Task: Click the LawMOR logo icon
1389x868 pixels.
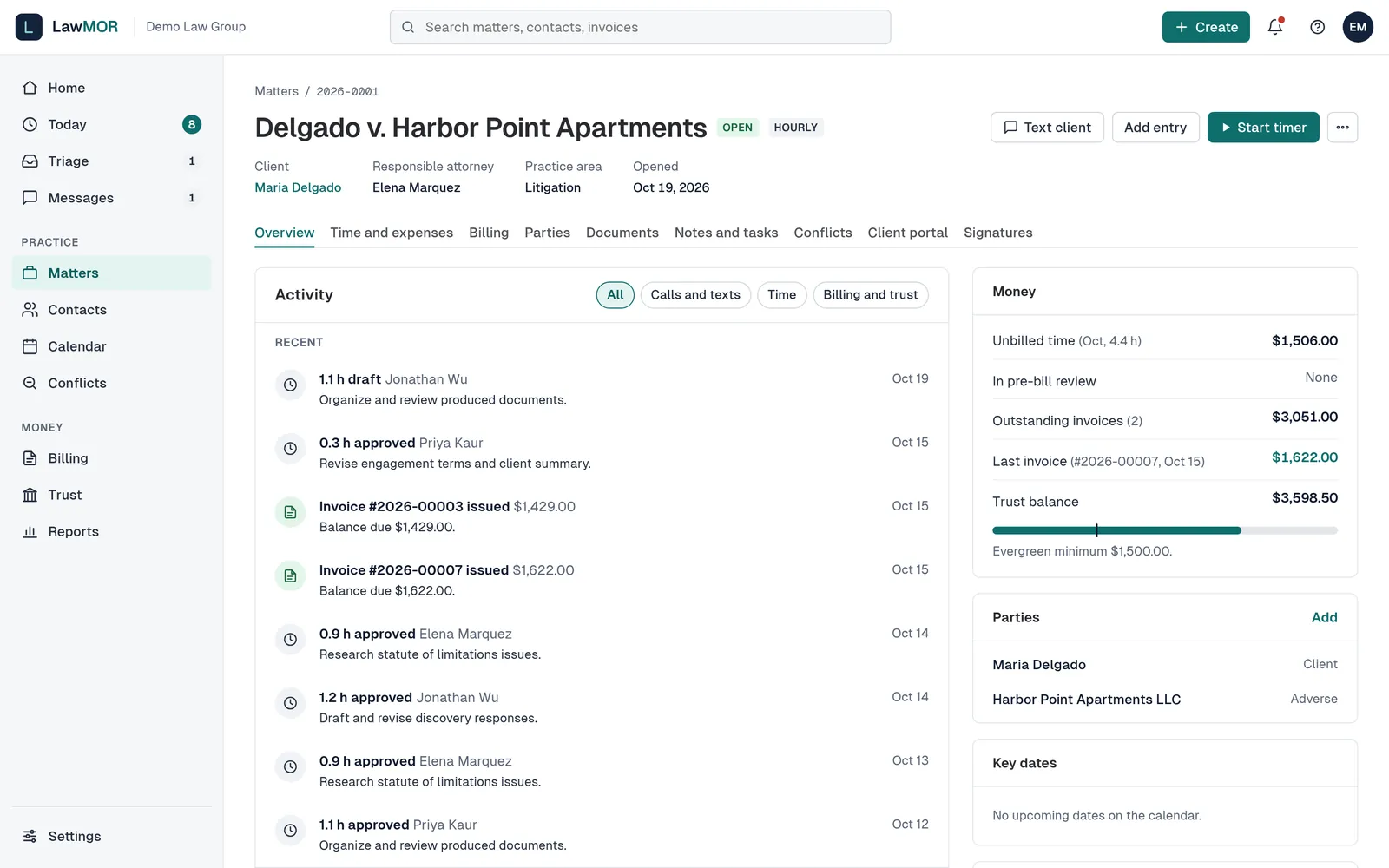Action: 29,27
